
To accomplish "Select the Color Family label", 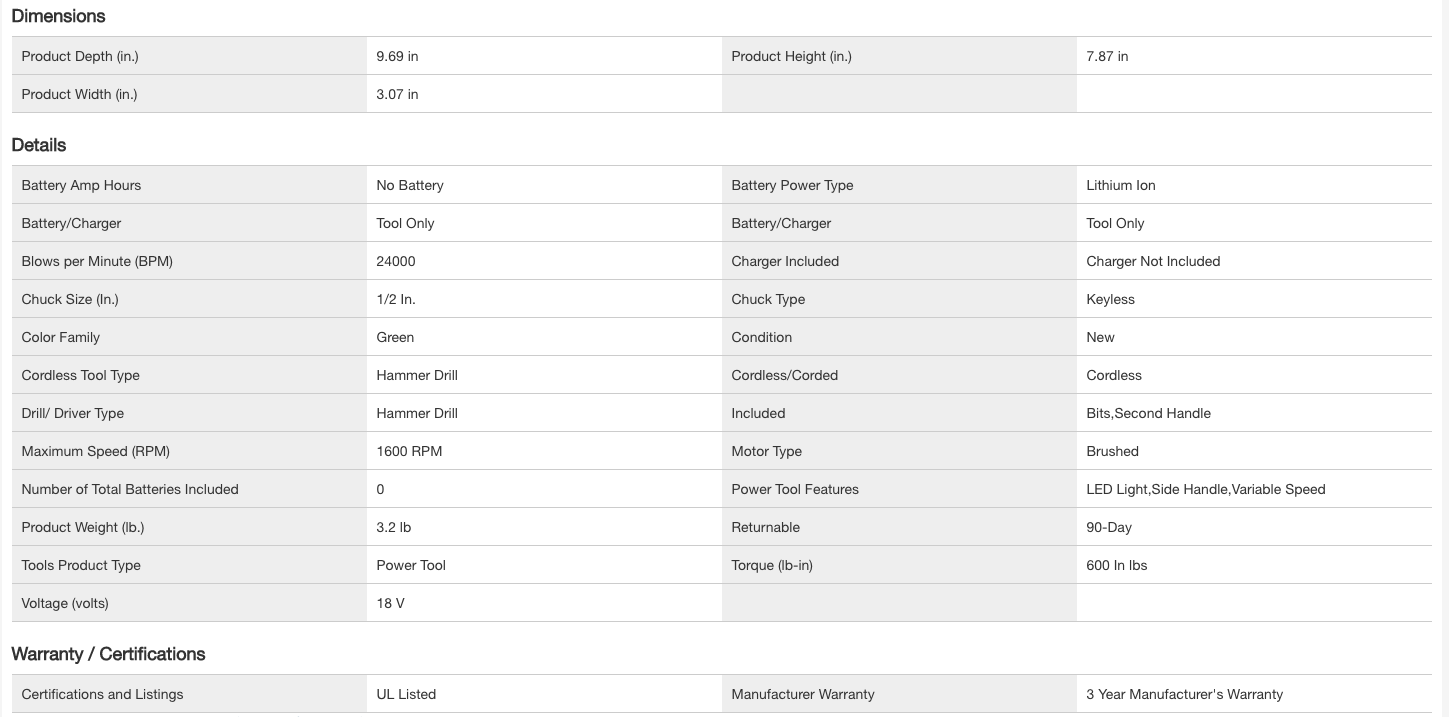I will click(61, 338).
